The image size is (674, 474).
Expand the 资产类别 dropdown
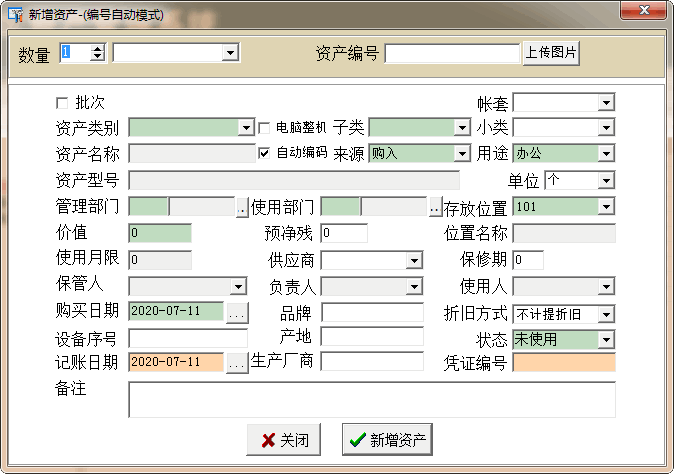click(x=246, y=128)
